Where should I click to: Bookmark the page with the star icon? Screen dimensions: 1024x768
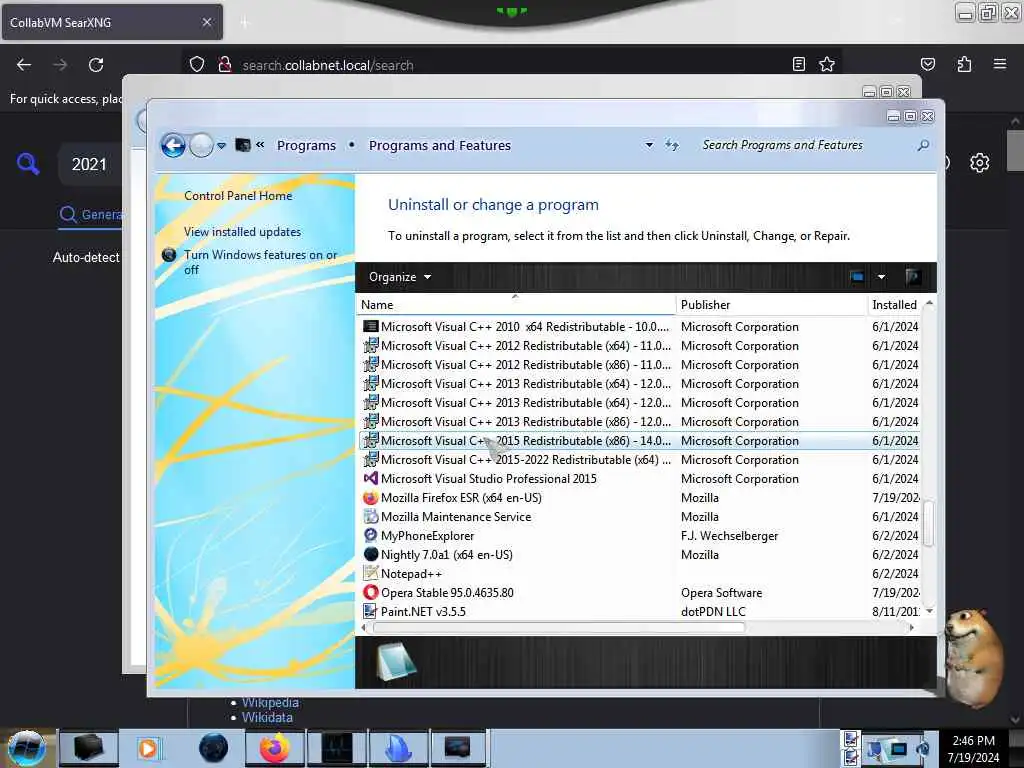tap(827, 64)
